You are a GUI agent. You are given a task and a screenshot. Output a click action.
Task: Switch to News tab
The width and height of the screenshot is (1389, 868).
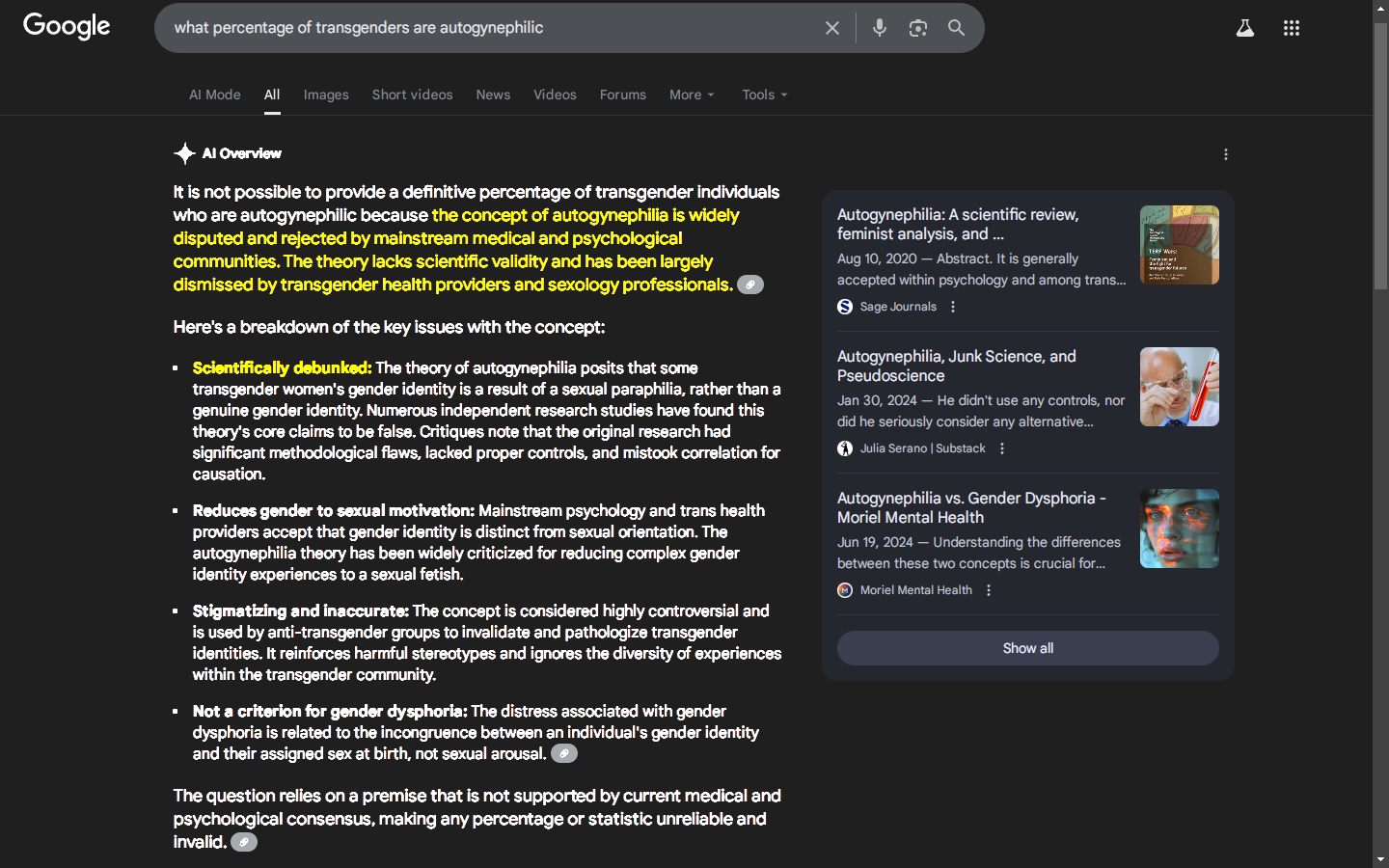coord(493,95)
